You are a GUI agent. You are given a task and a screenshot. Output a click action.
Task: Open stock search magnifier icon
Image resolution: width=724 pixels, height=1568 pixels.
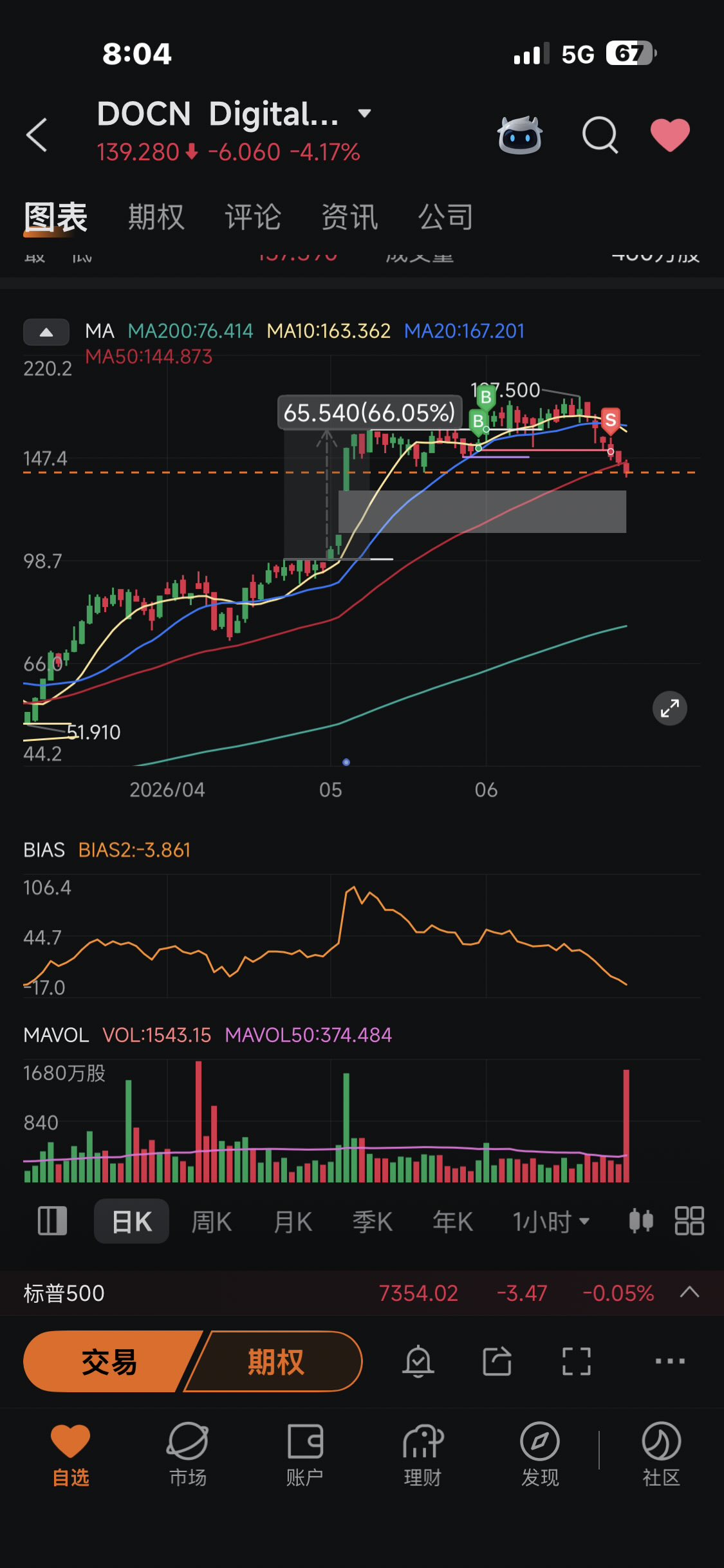pyautogui.click(x=600, y=135)
